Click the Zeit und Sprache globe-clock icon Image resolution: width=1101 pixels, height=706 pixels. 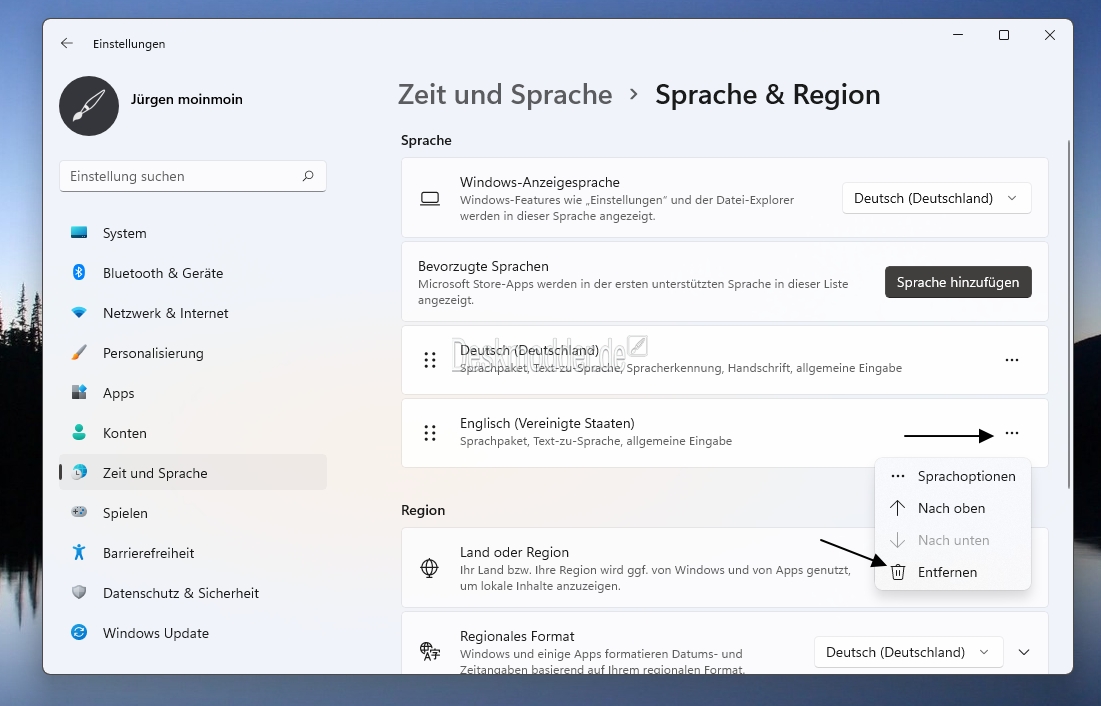(79, 473)
